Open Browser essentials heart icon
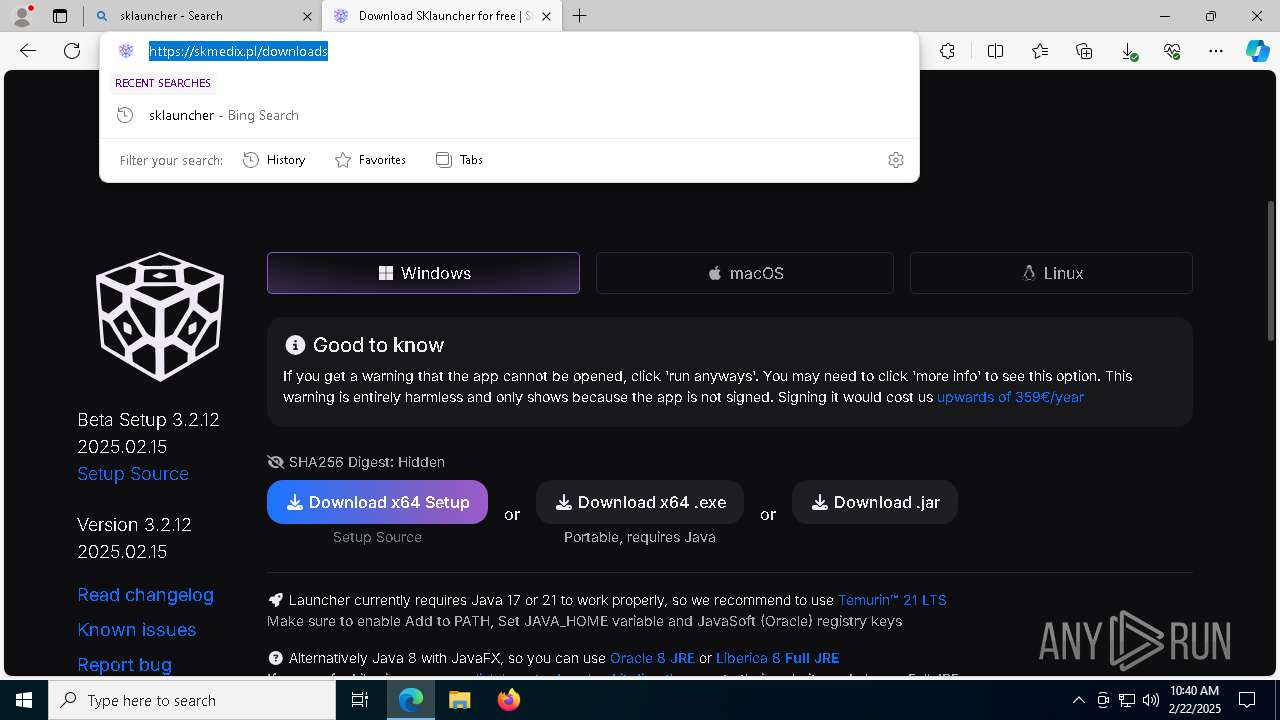Viewport: 1280px width, 720px height. pyautogui.click(x=1172, y=51)
